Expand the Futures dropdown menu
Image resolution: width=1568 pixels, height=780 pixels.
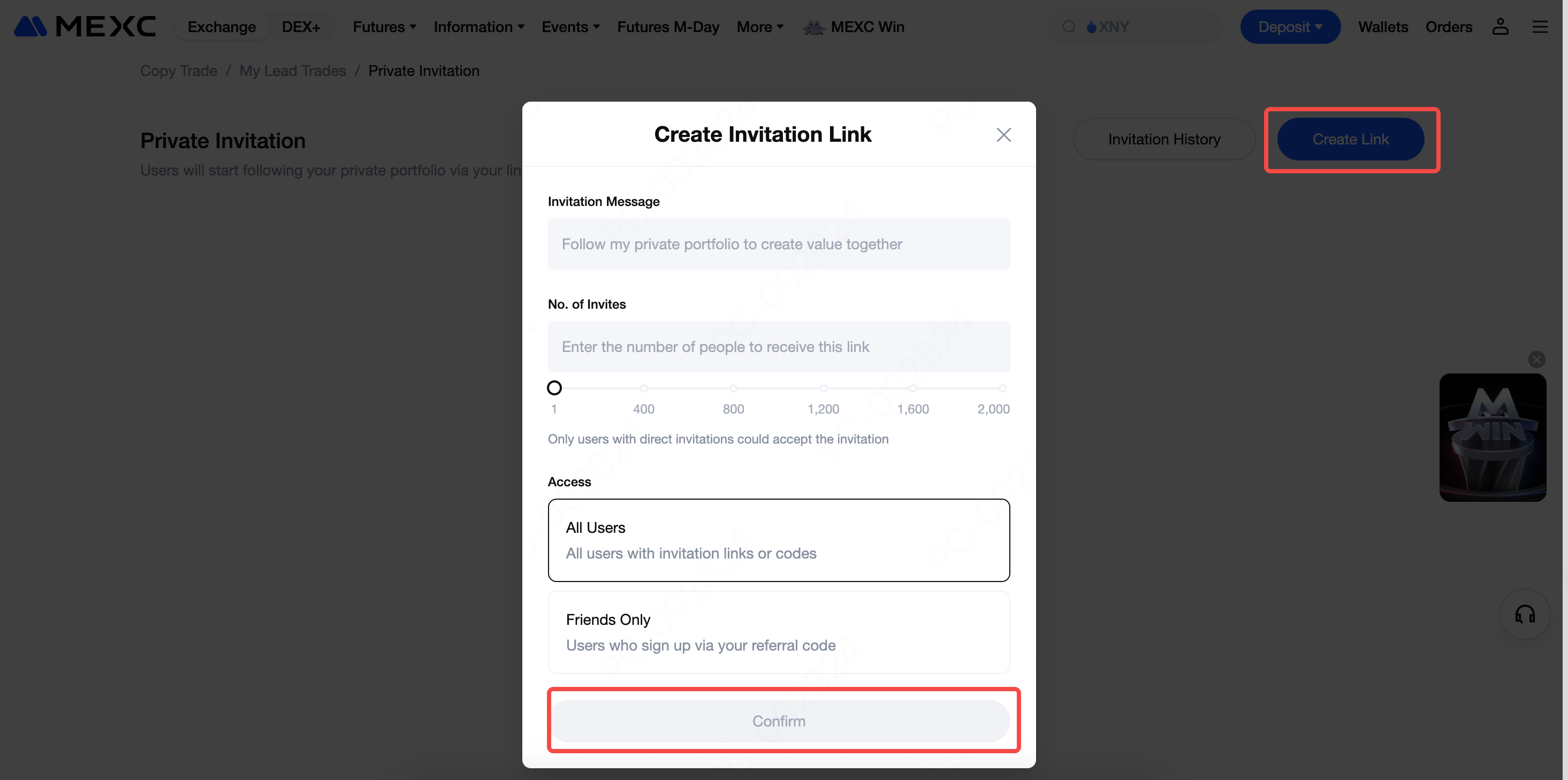click(384, 27)
